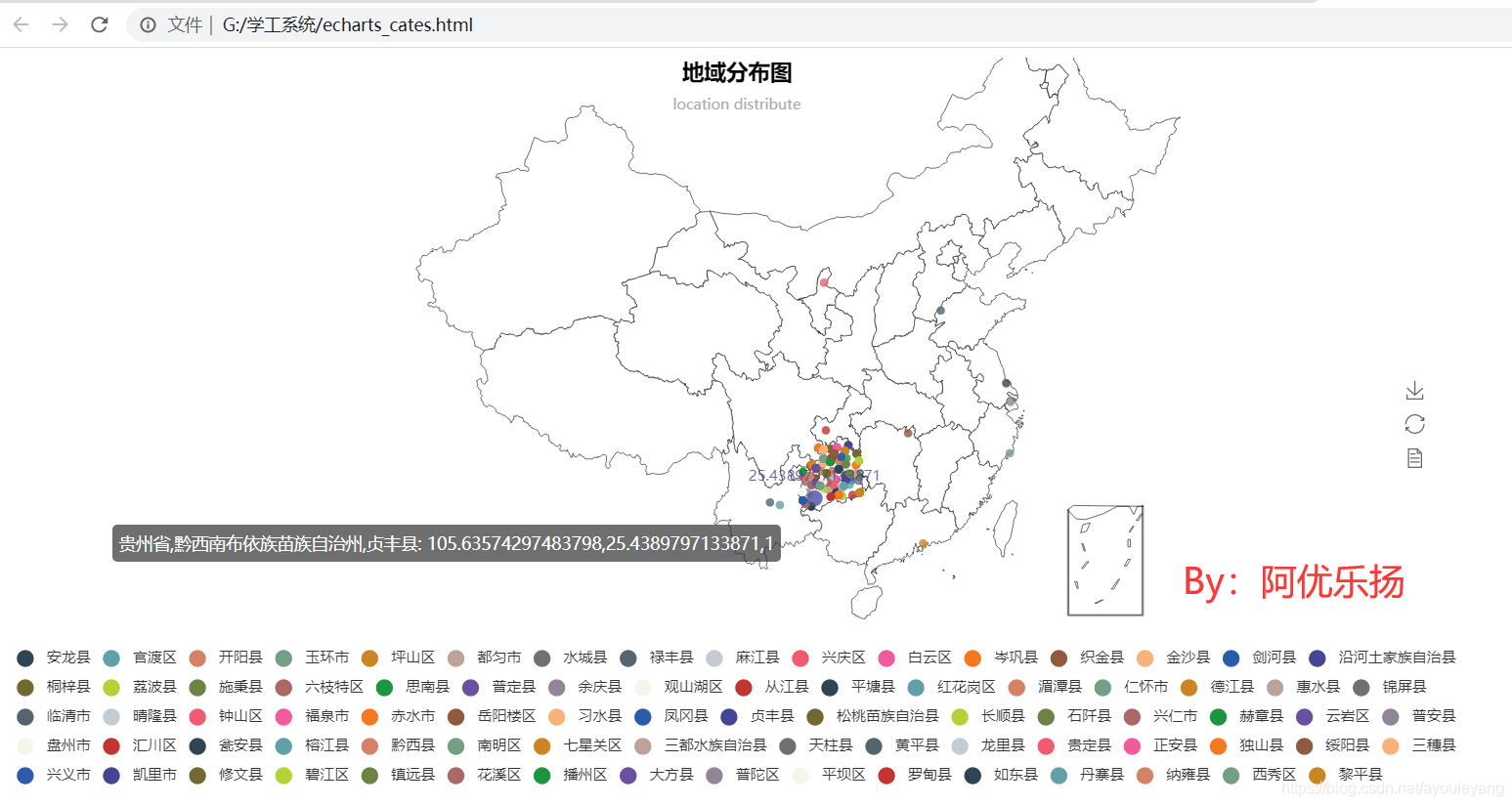
Task: Toggle 剑河县 legend item
Action: click(1259, 658)
